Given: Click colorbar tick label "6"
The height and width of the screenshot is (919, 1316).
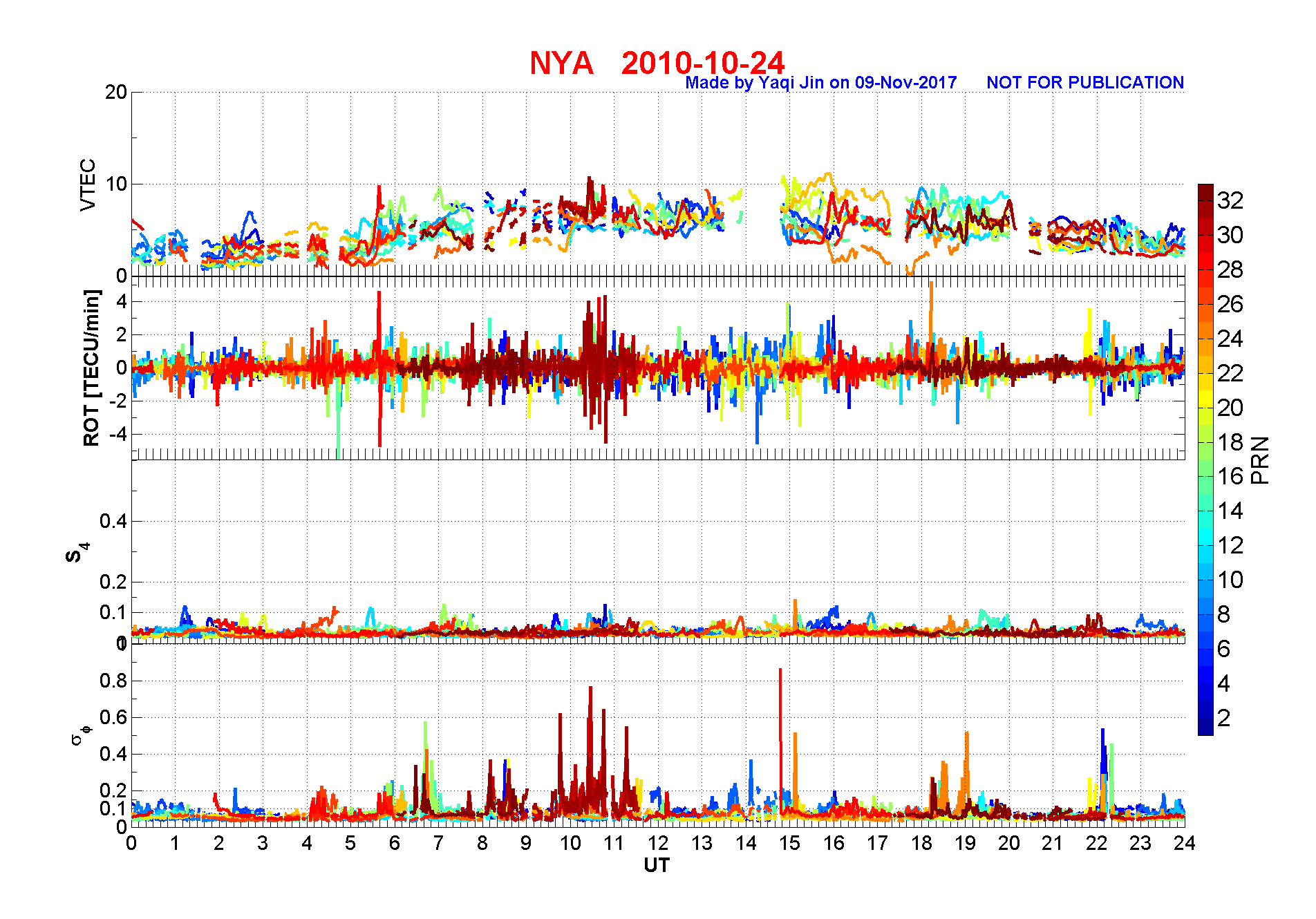Looking at the screenshot, I should coord(1224,649).
